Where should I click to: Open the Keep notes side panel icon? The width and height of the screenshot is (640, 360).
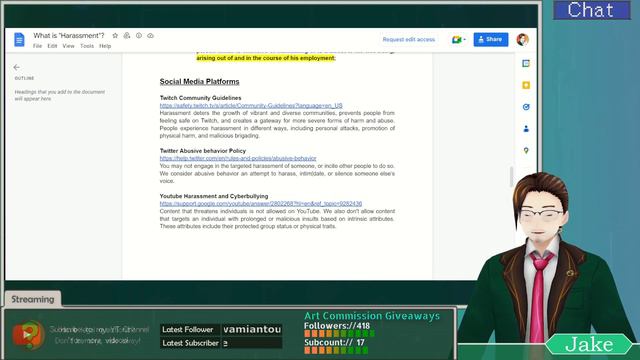(x=526, y=85)
